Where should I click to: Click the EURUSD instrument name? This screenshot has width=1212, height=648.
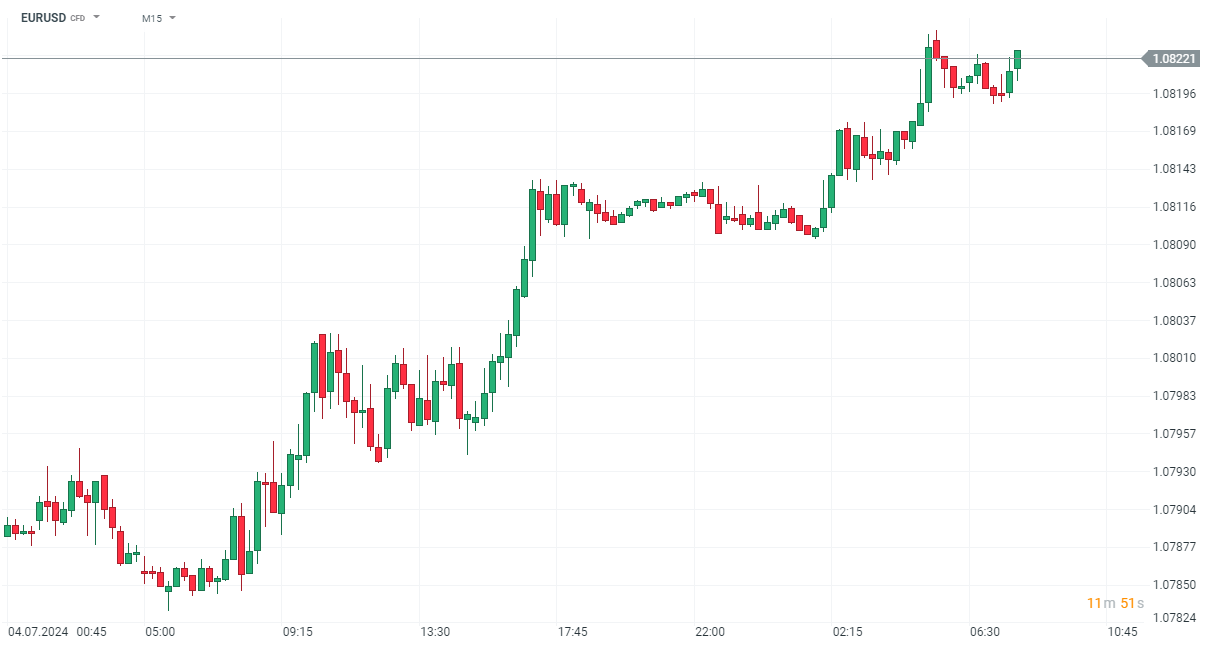pos(42,18)
